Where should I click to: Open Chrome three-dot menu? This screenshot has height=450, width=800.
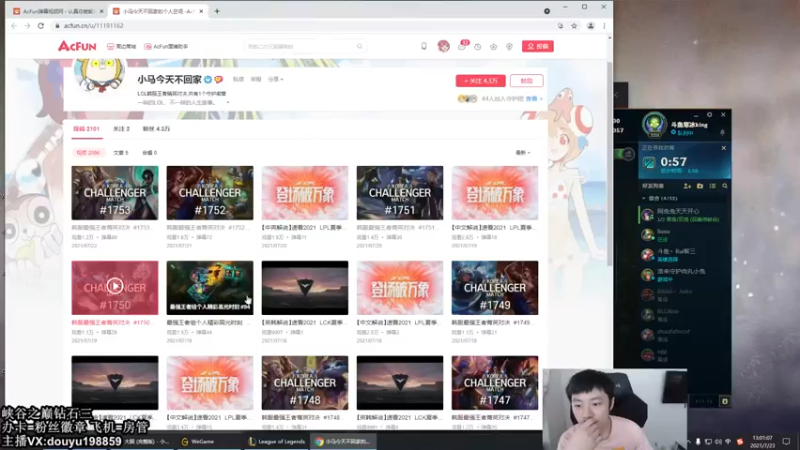(604, 26)
